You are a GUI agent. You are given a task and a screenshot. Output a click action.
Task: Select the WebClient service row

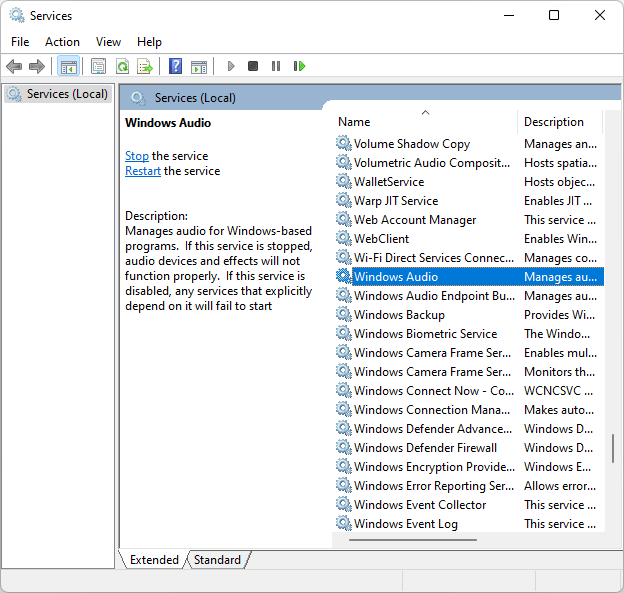click(469, 239)
